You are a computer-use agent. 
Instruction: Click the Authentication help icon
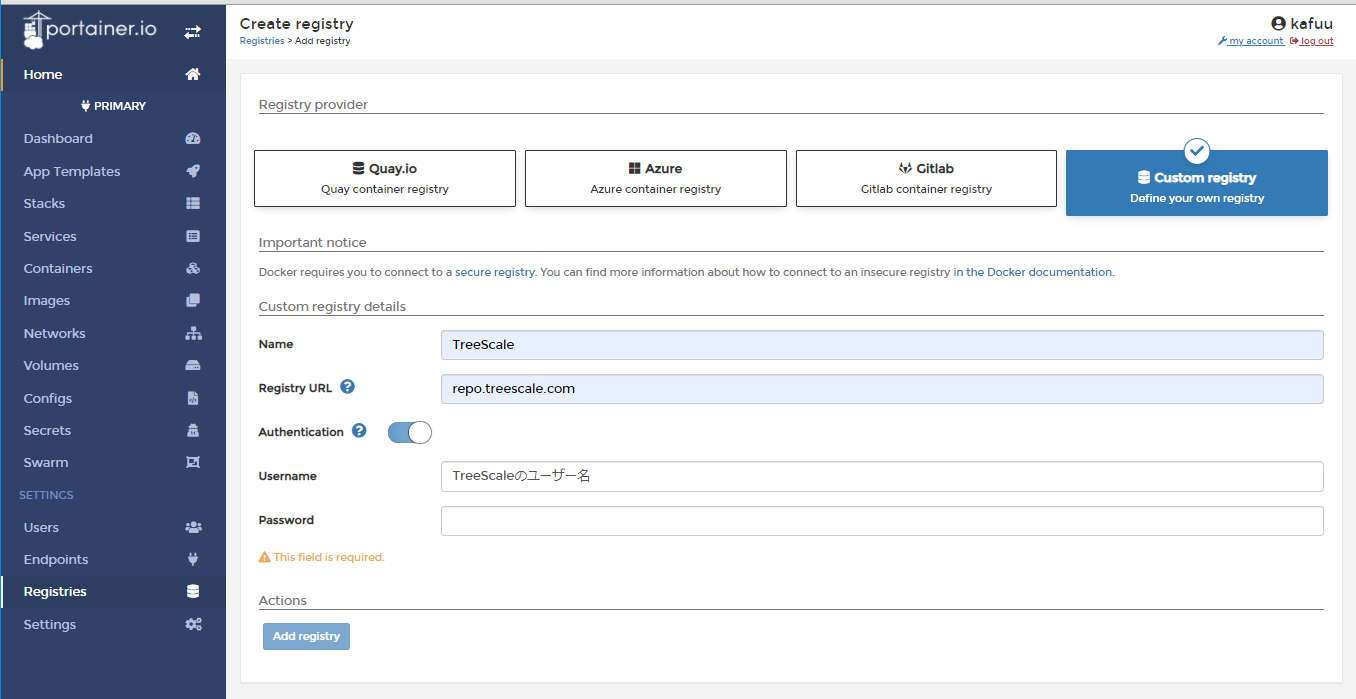[x=359, y=431]
